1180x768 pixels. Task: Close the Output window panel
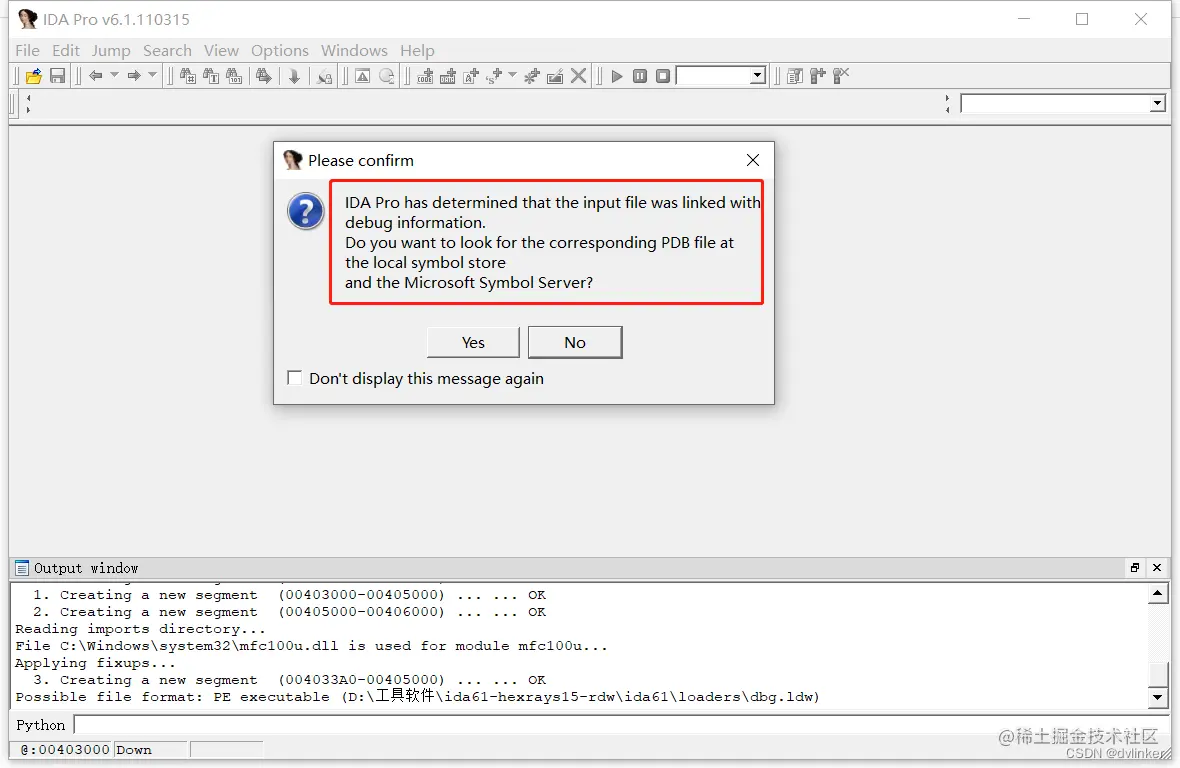click(x=1157, y=568)
